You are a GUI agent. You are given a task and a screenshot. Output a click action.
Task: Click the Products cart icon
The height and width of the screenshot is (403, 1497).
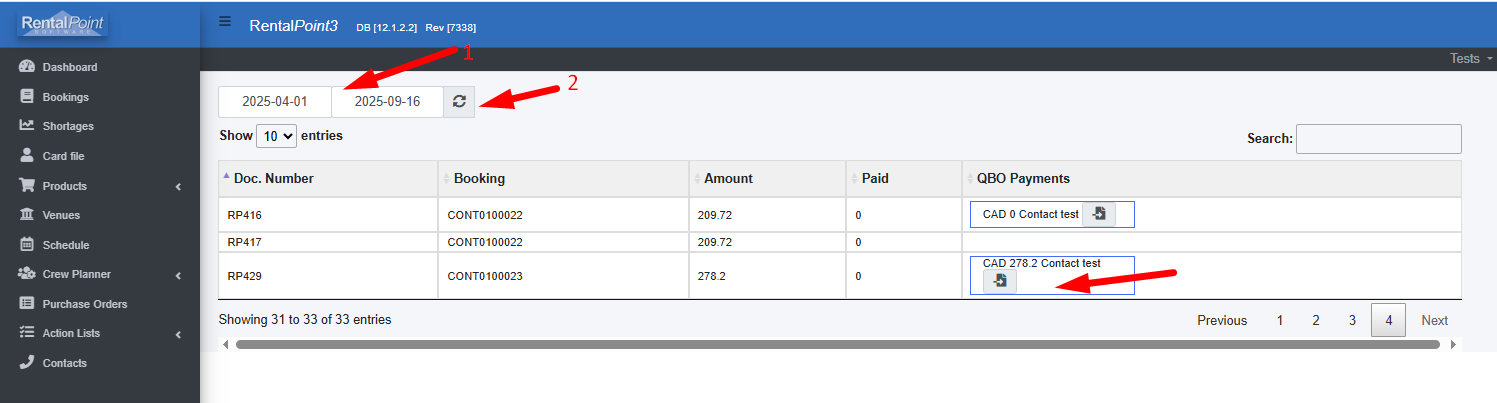click(27, 186)
